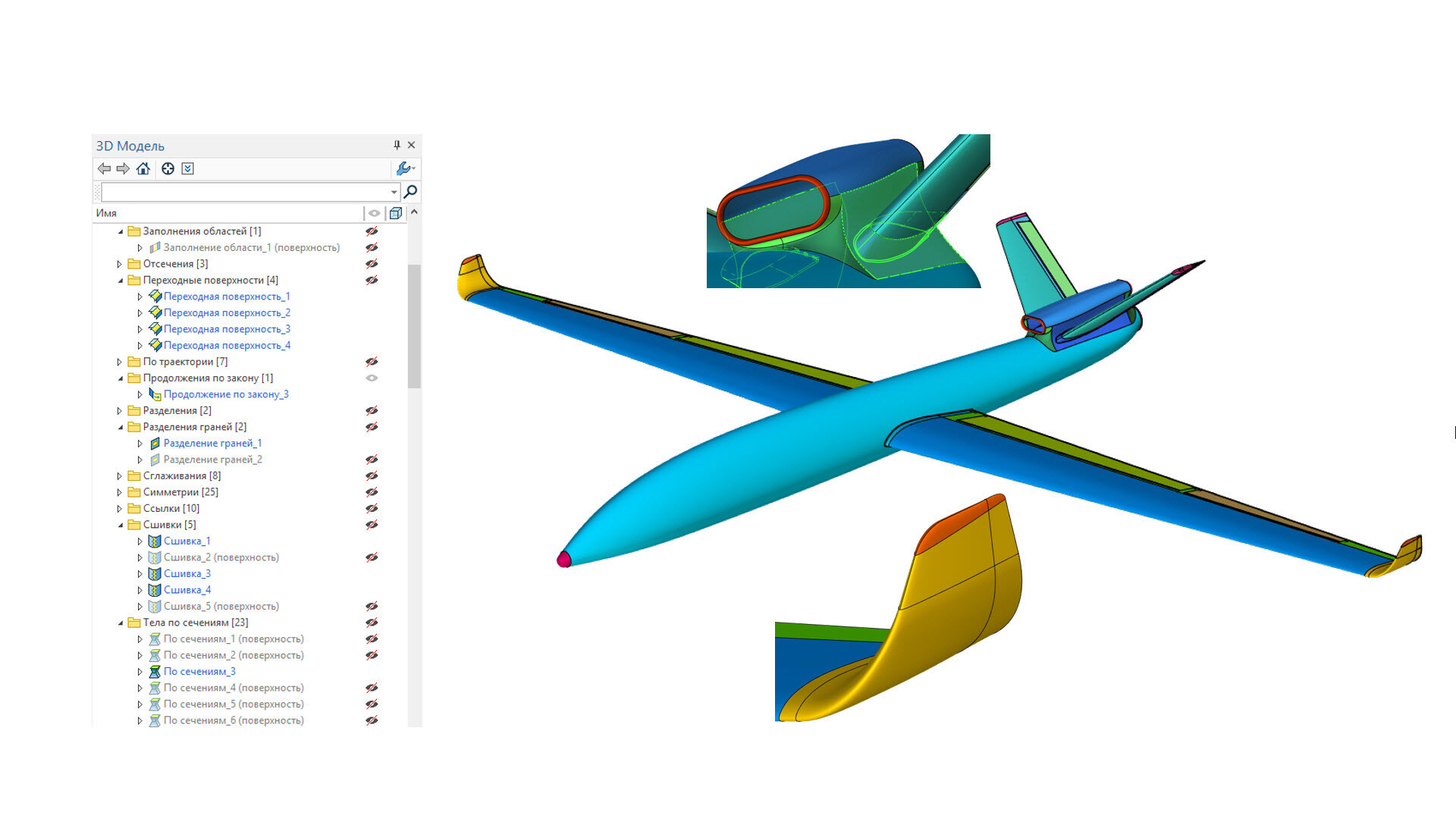The width and height of the screenshot is (1456, 819).
Task: Select Переходная поверхность_2 in the tree
Action: coord(227,313)
